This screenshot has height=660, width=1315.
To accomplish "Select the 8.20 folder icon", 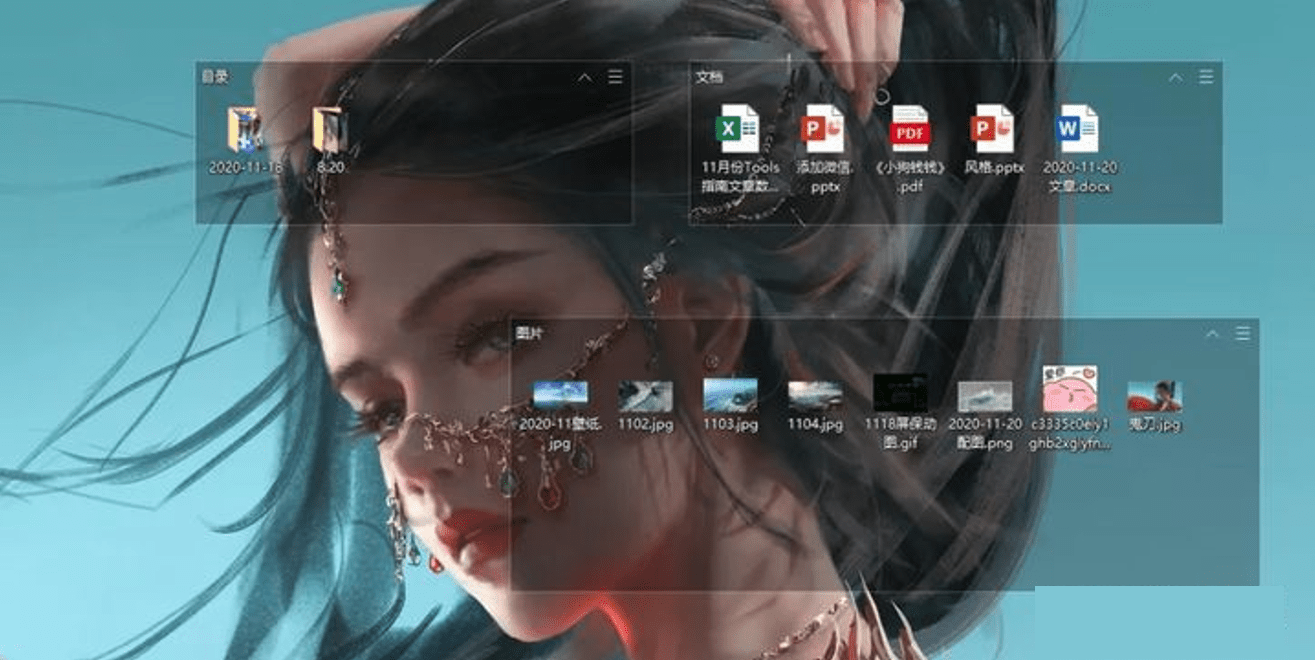I will point(330,129).
